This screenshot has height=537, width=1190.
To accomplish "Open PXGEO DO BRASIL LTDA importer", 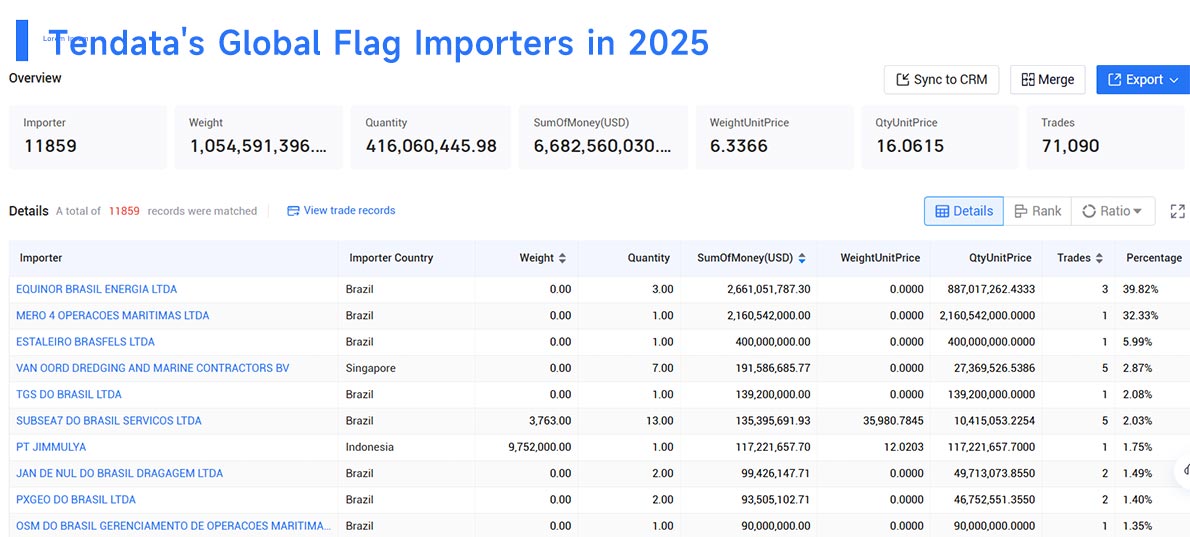I will pos(76,500).
